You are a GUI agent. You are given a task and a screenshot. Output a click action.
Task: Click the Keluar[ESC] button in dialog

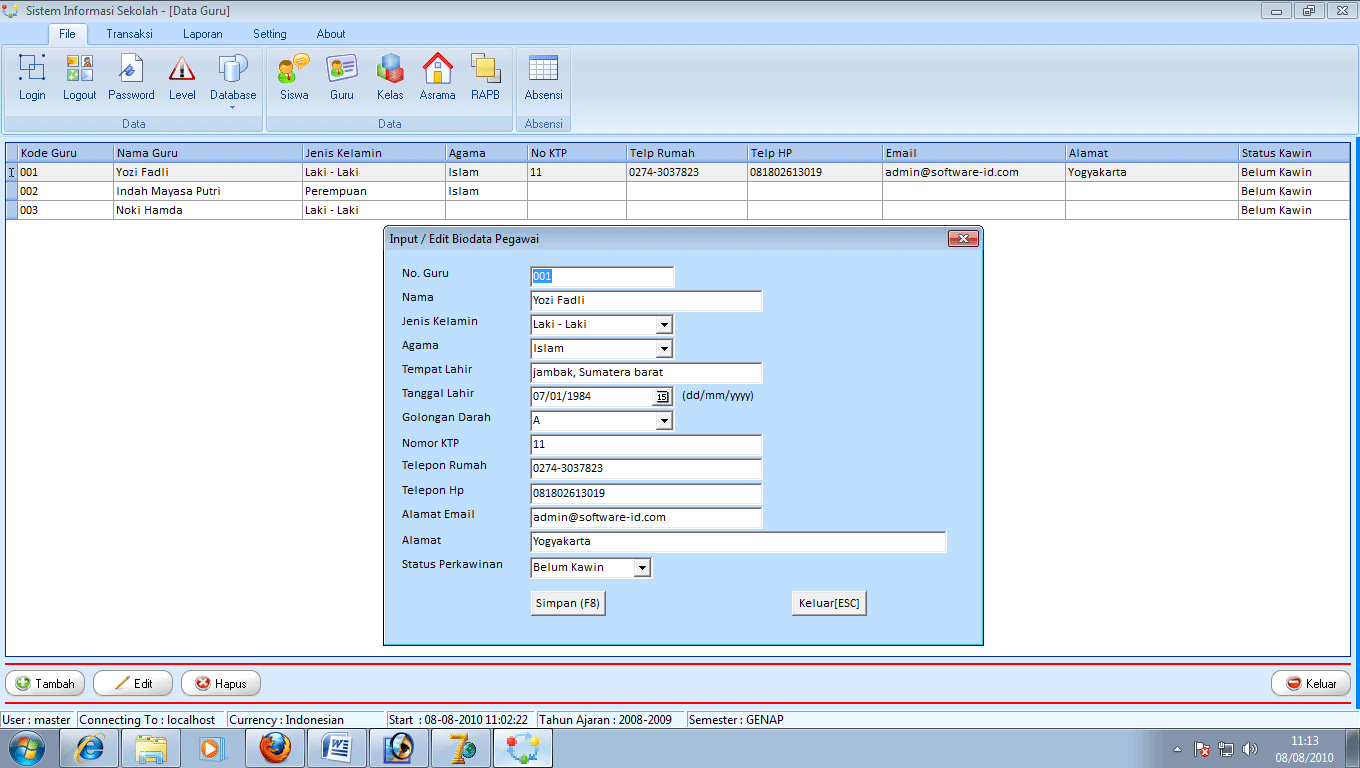829,604
